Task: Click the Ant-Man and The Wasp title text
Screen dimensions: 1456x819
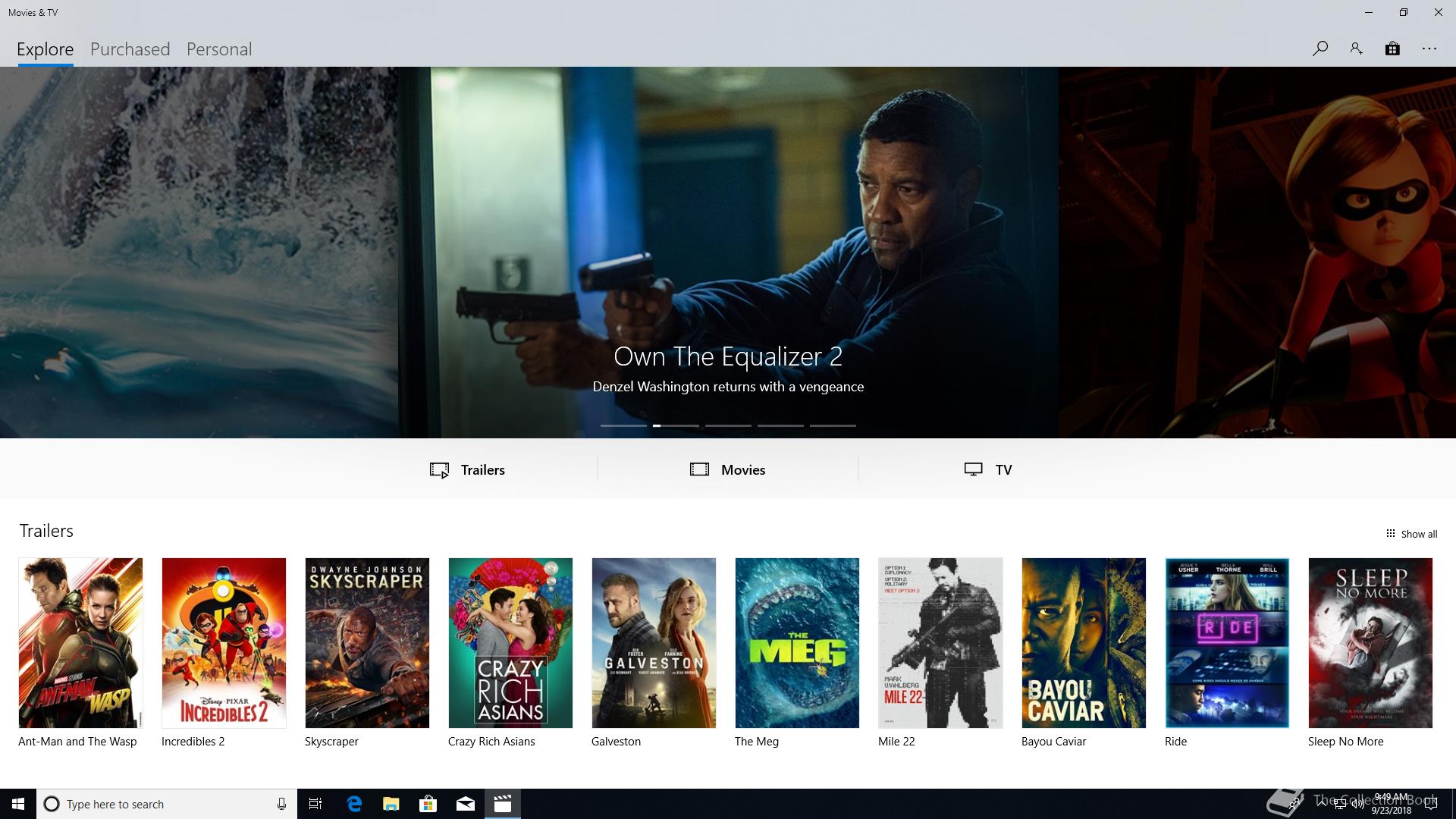Action: tap(77, 742)
